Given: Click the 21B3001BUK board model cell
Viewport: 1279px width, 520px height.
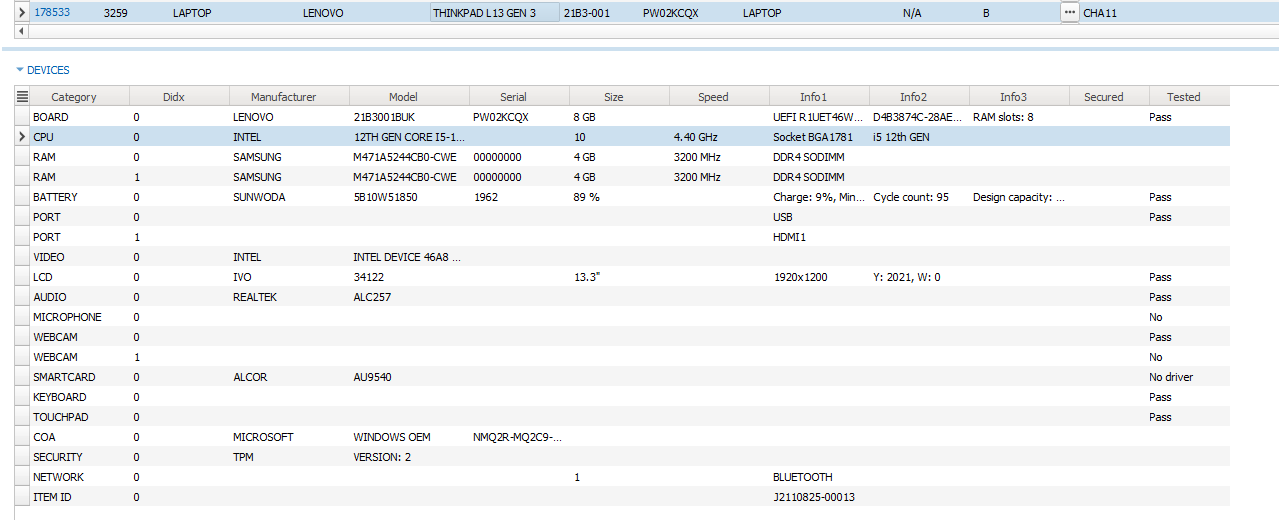Looking at the screenshot, I should [x=410, y=117].
